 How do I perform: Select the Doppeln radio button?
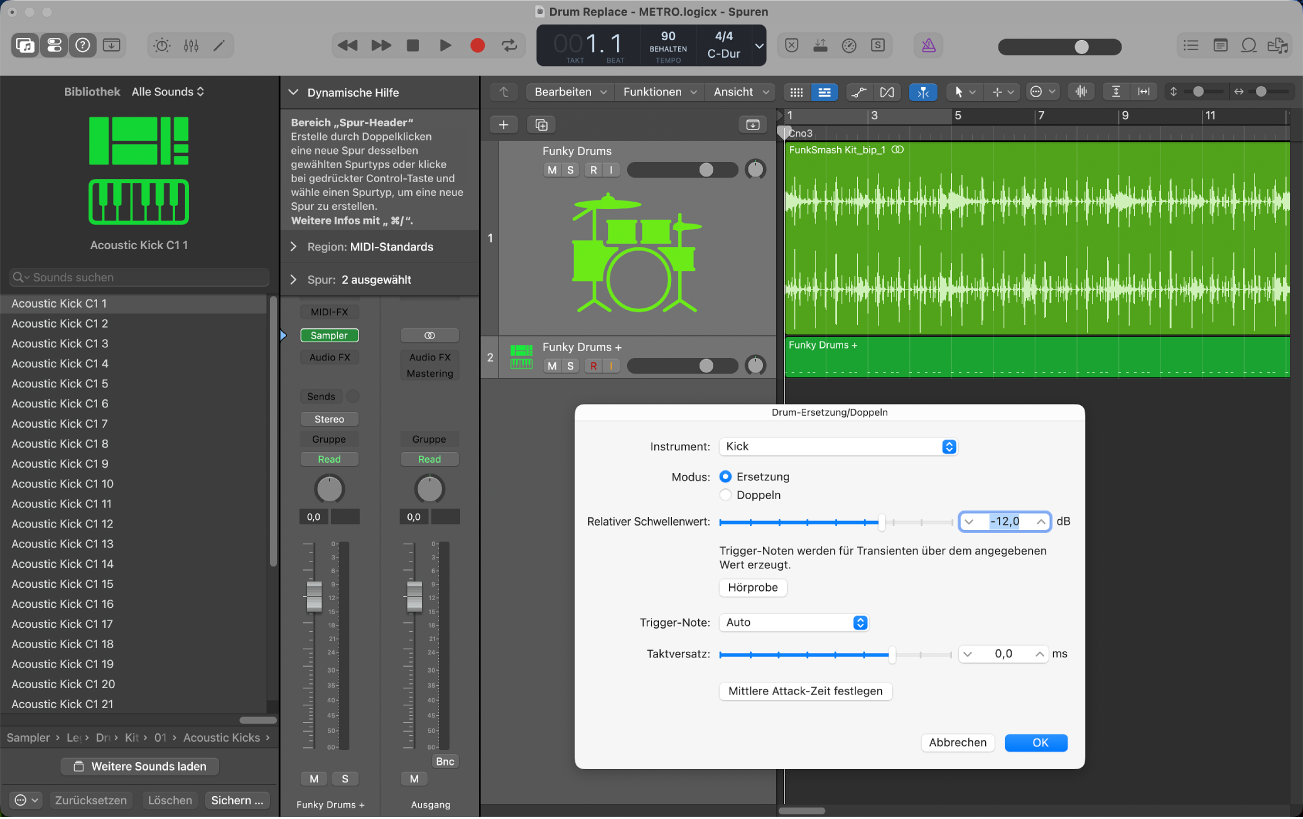click(x=726, y=495)
